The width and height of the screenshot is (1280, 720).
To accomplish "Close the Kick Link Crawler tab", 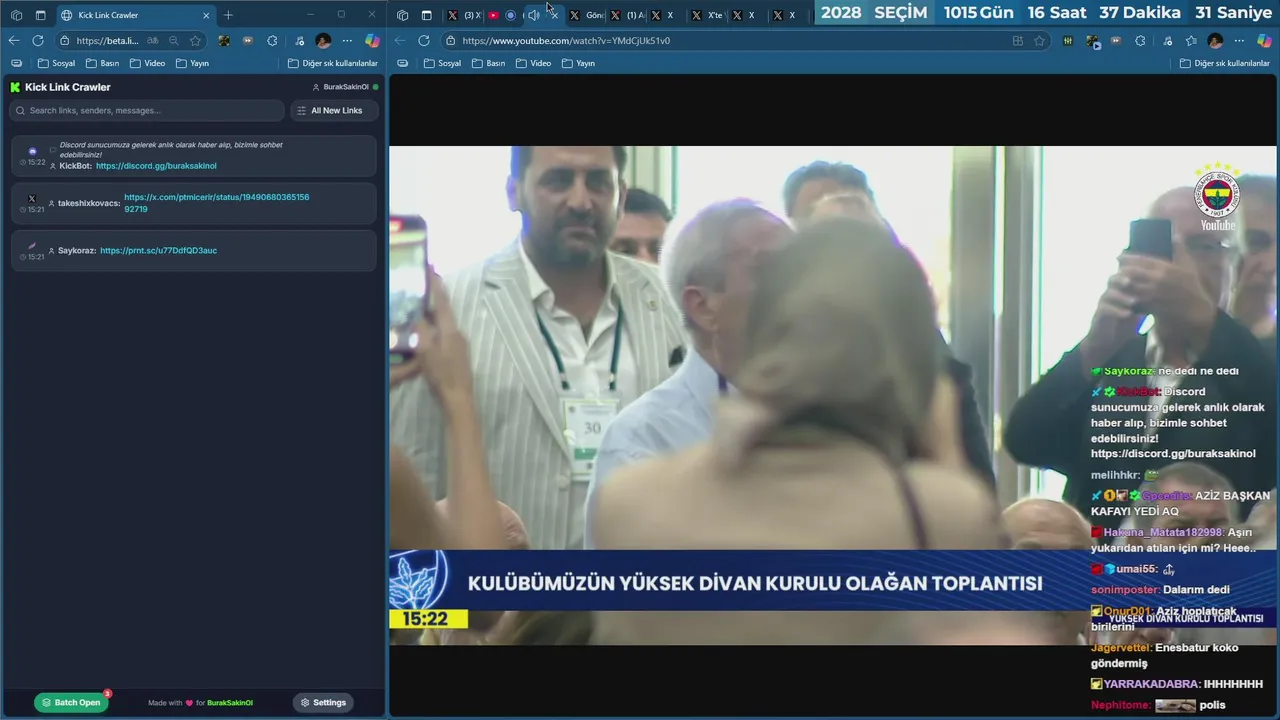I will (206, 15).
